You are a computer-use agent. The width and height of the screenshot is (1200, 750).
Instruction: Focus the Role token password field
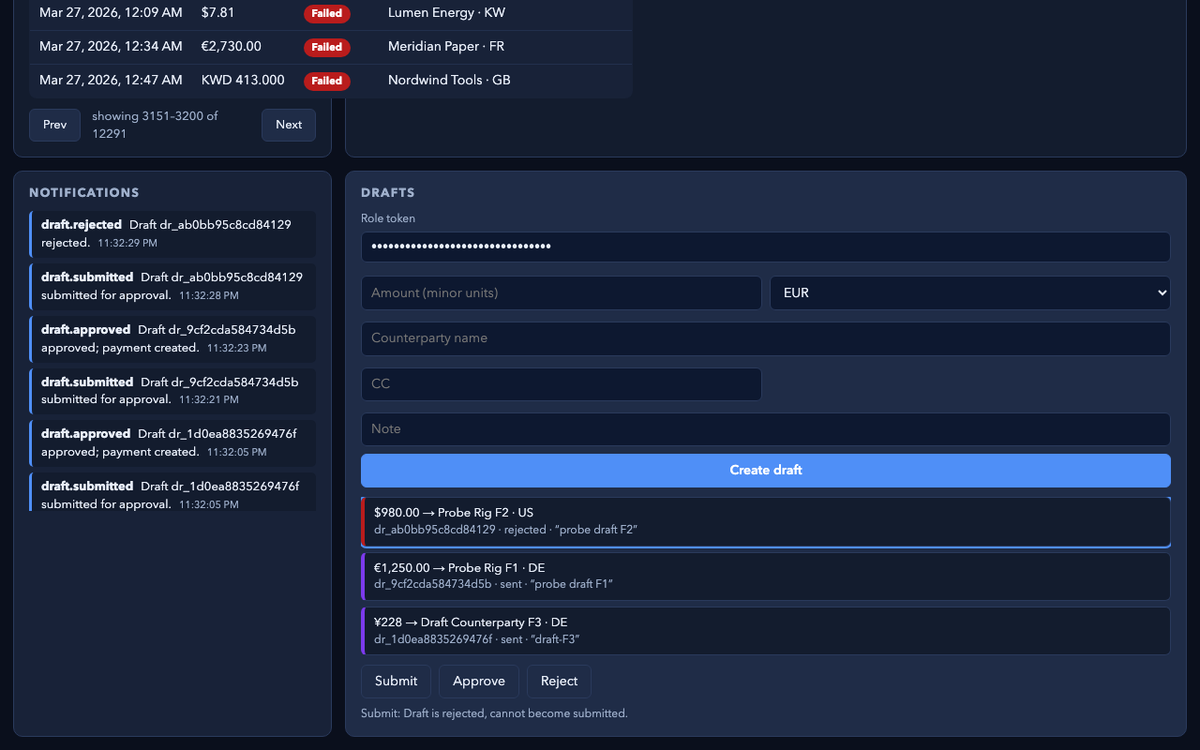[765, 247]
